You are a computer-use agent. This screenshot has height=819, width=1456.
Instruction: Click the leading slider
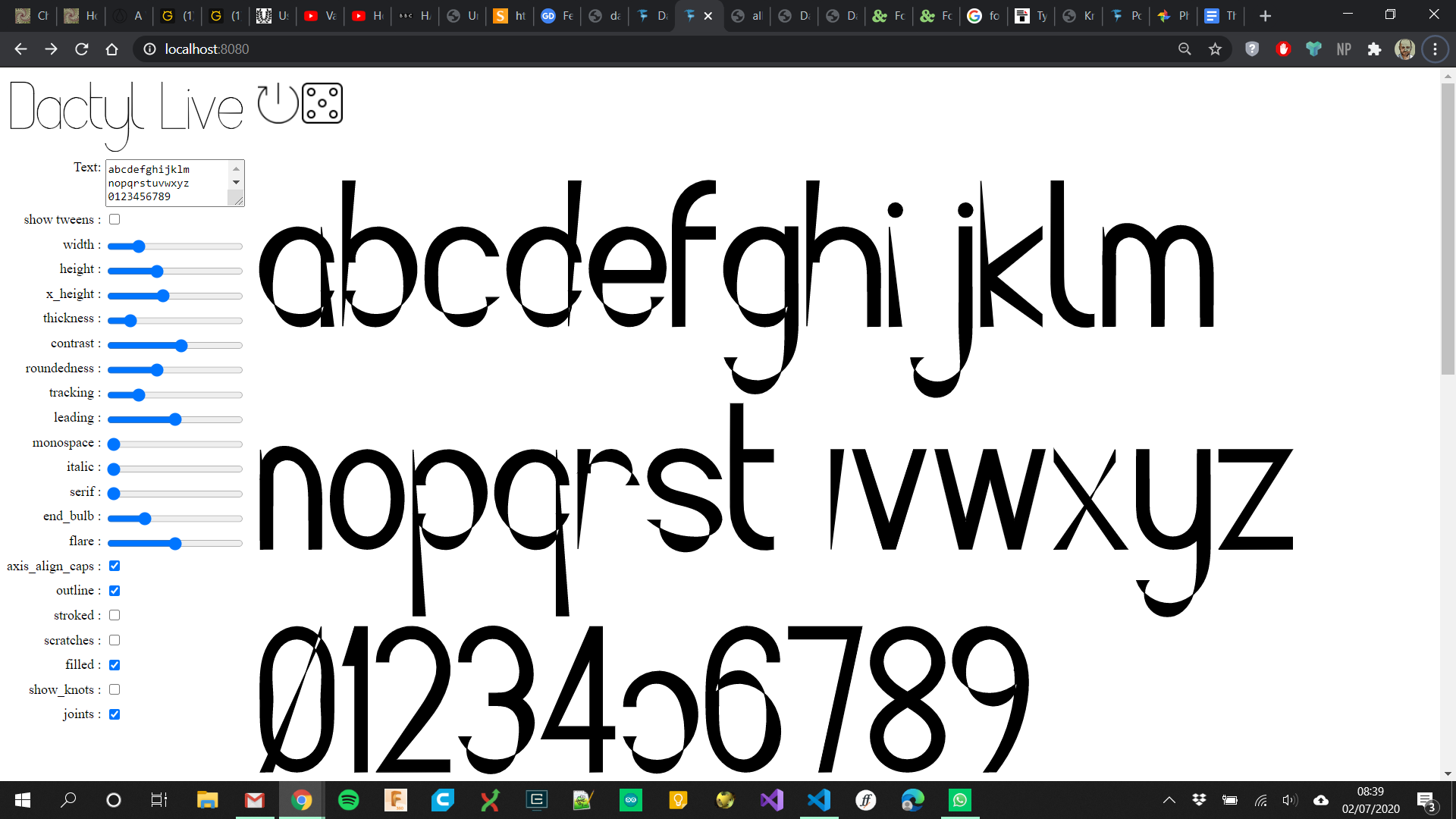175,419
